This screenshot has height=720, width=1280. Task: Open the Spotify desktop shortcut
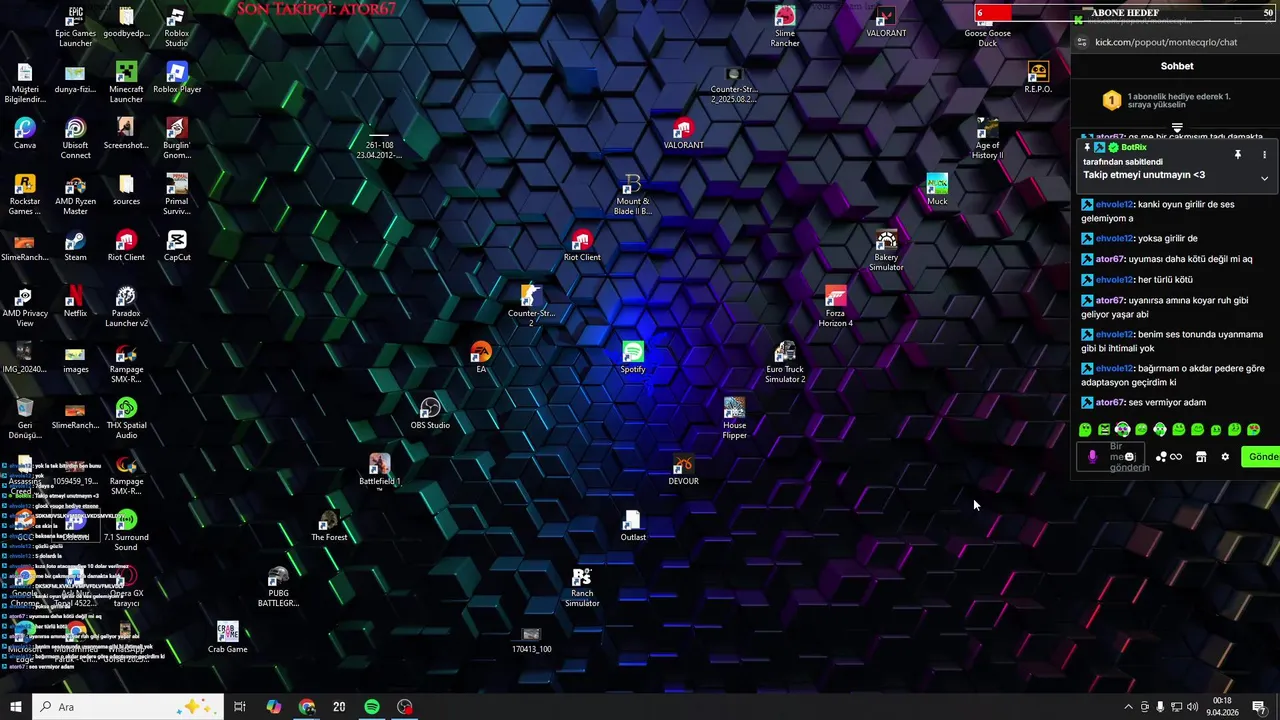click(x=633, y=357)
